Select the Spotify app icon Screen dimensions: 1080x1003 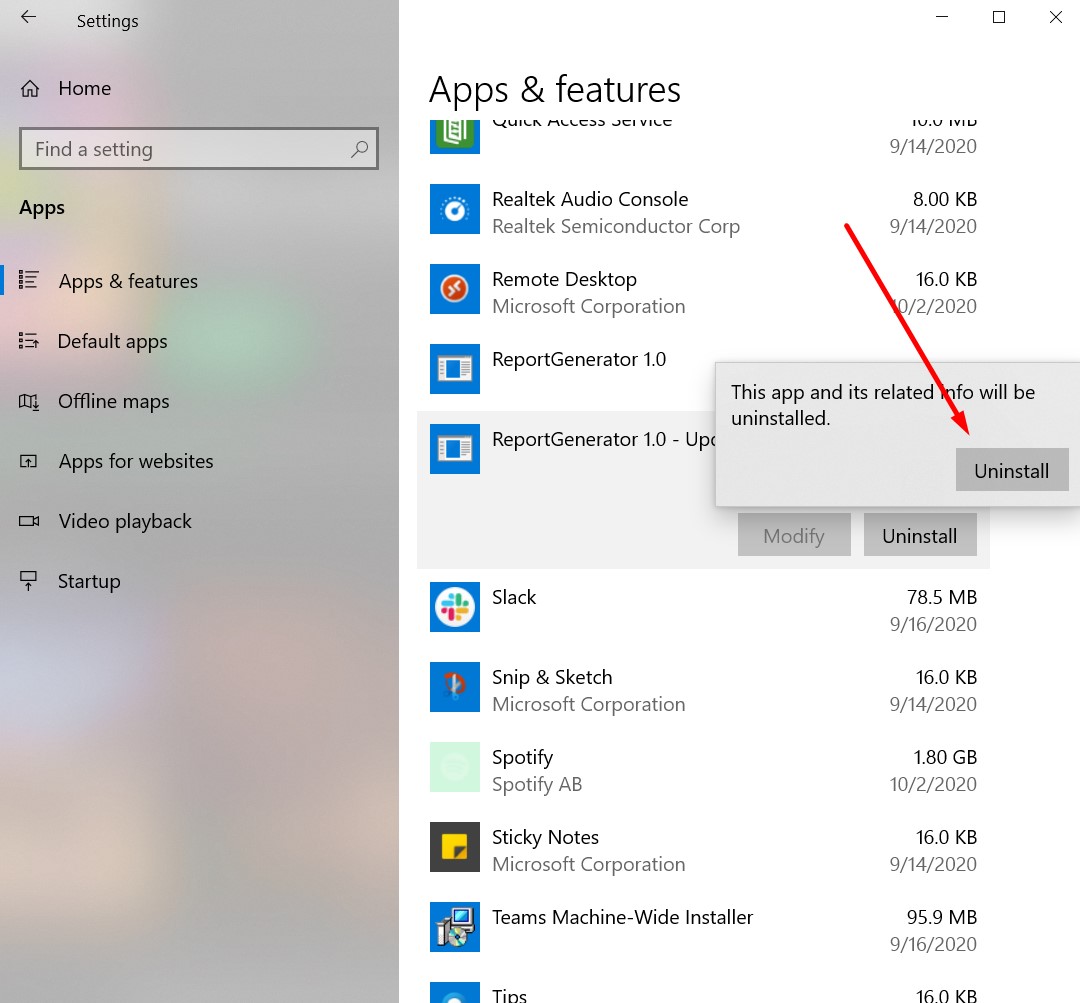pyautogui.click(x=455, y=767)
